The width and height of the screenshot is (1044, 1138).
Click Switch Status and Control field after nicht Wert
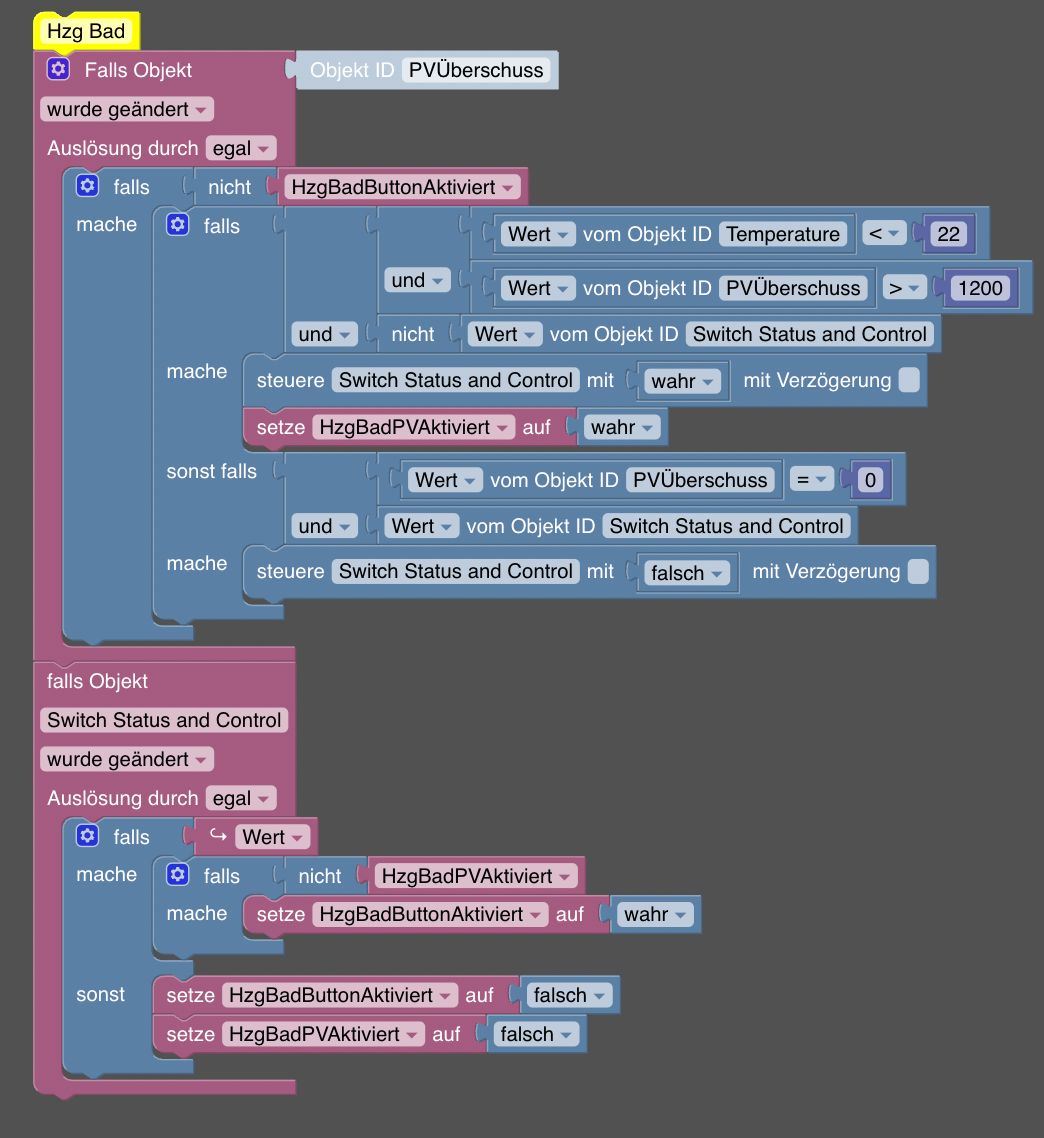(x=809, y=334)
